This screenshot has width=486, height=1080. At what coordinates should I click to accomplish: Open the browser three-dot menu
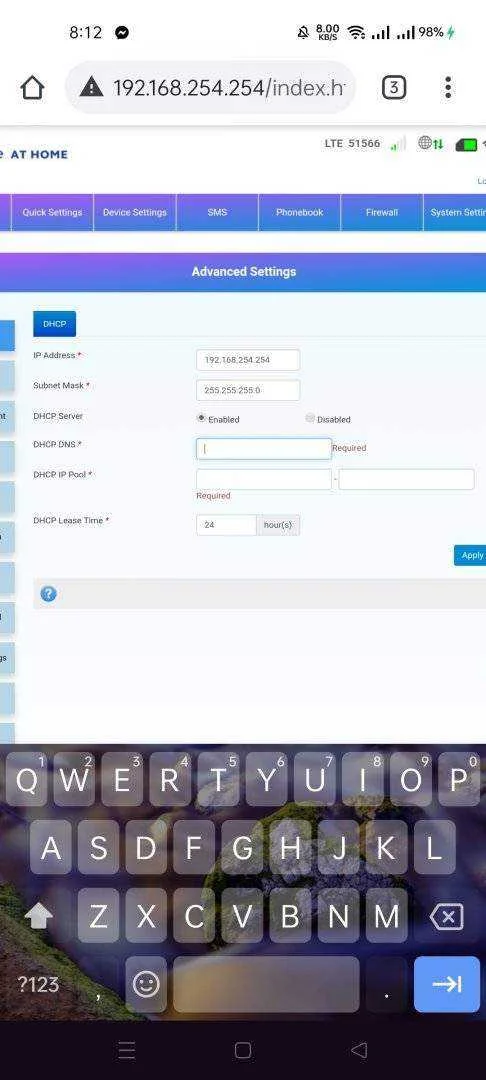[447, 87]
